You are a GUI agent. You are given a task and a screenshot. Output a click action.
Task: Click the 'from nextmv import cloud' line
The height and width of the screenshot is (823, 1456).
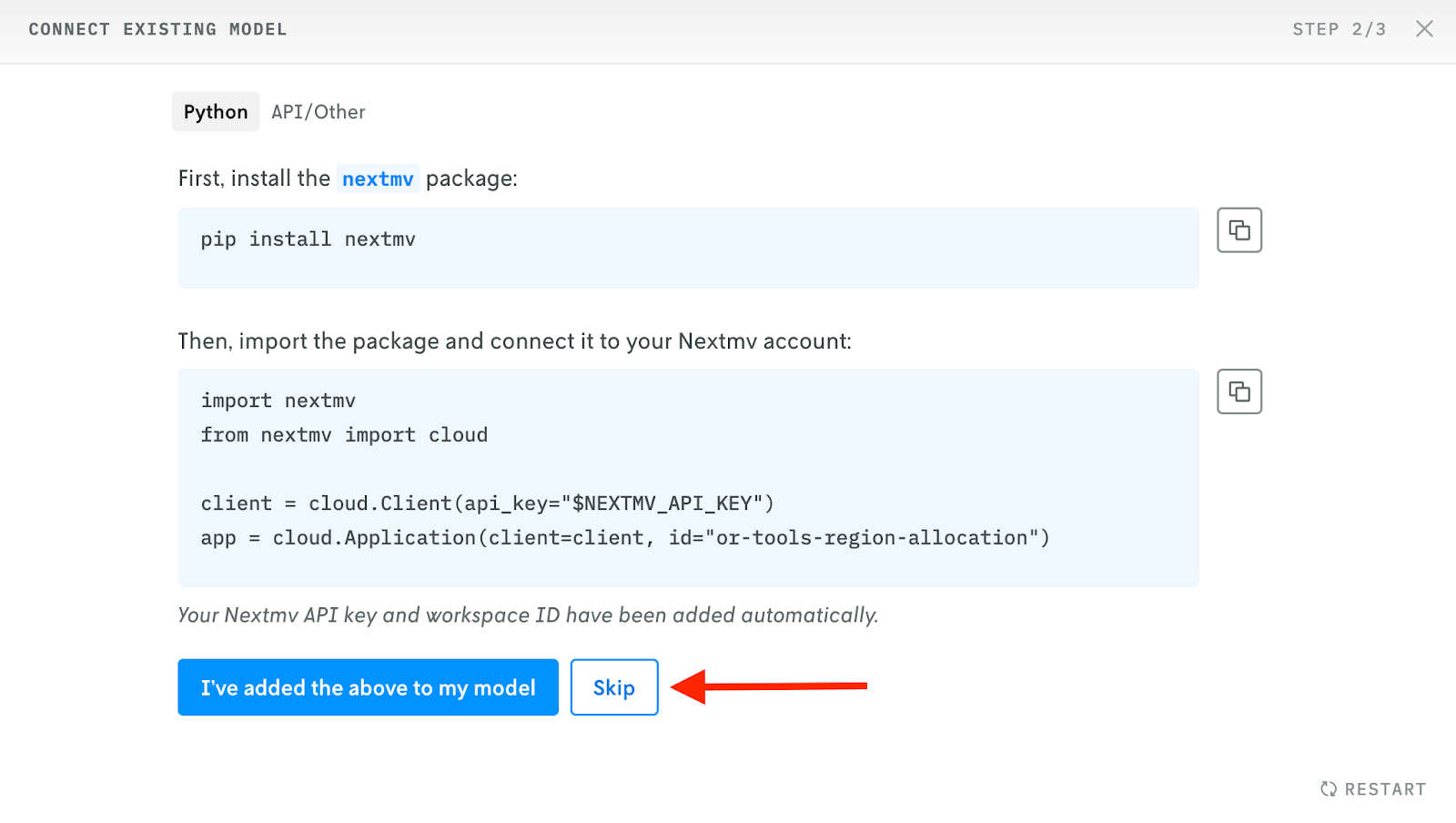pyautogui.click(x=344, y=435)
